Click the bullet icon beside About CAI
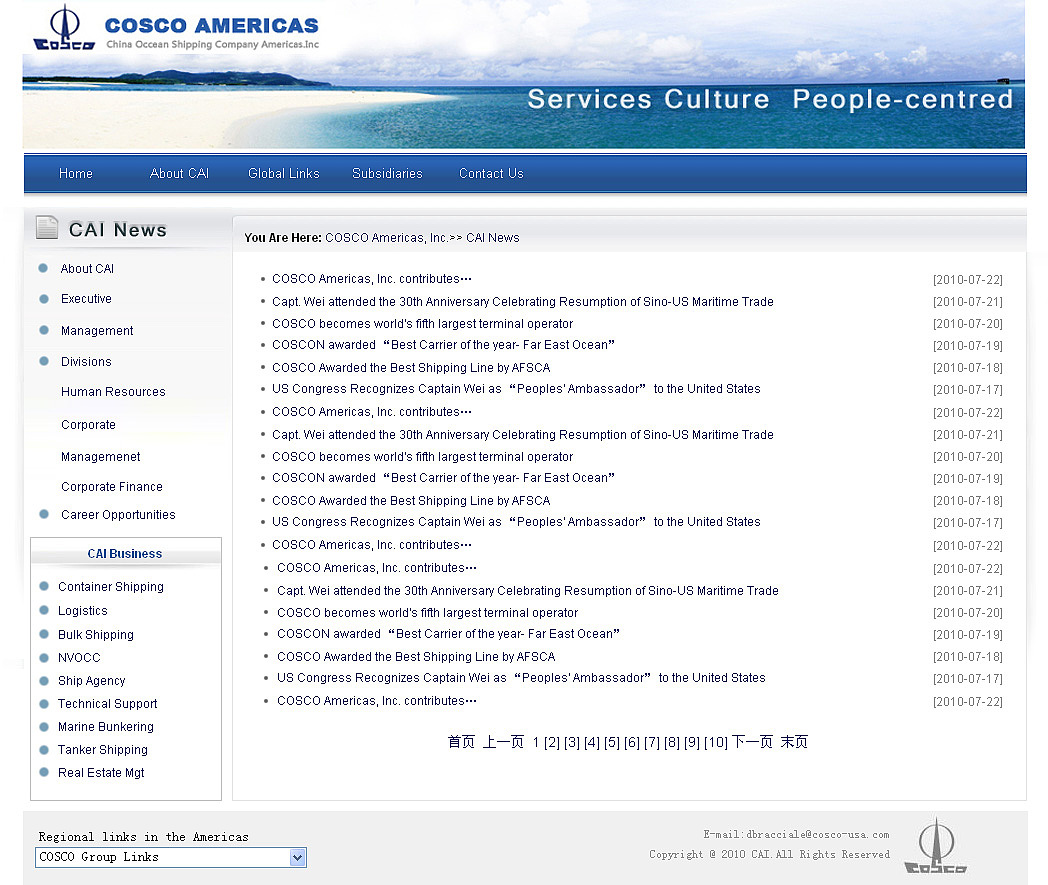 coord(41,268)
